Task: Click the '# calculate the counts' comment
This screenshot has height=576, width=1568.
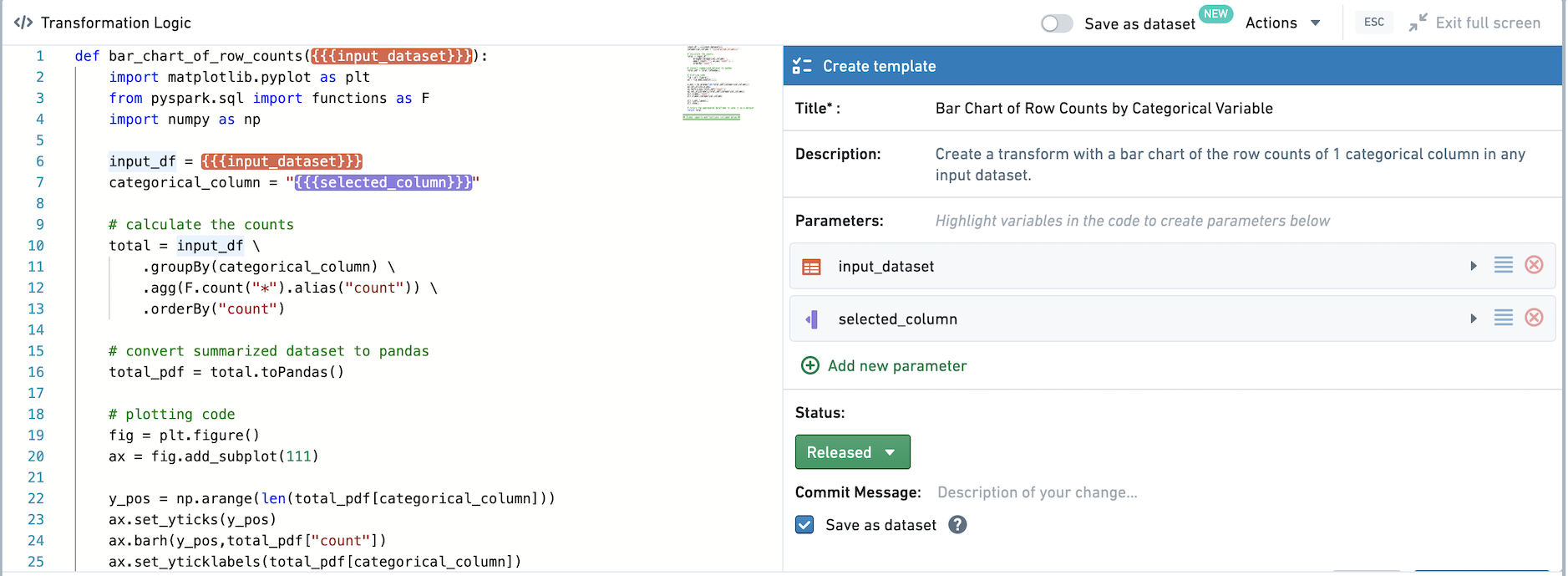Action: (x=201, y=225)
